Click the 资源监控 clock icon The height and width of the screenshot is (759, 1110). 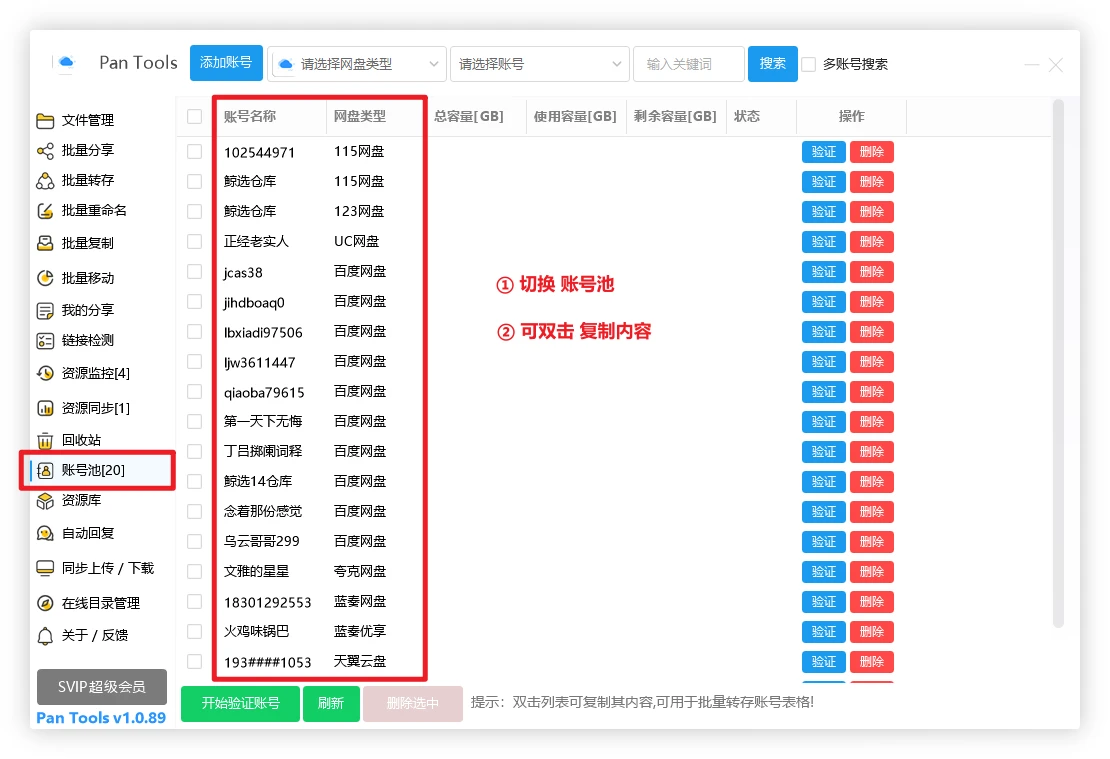[x=45, y=373]
